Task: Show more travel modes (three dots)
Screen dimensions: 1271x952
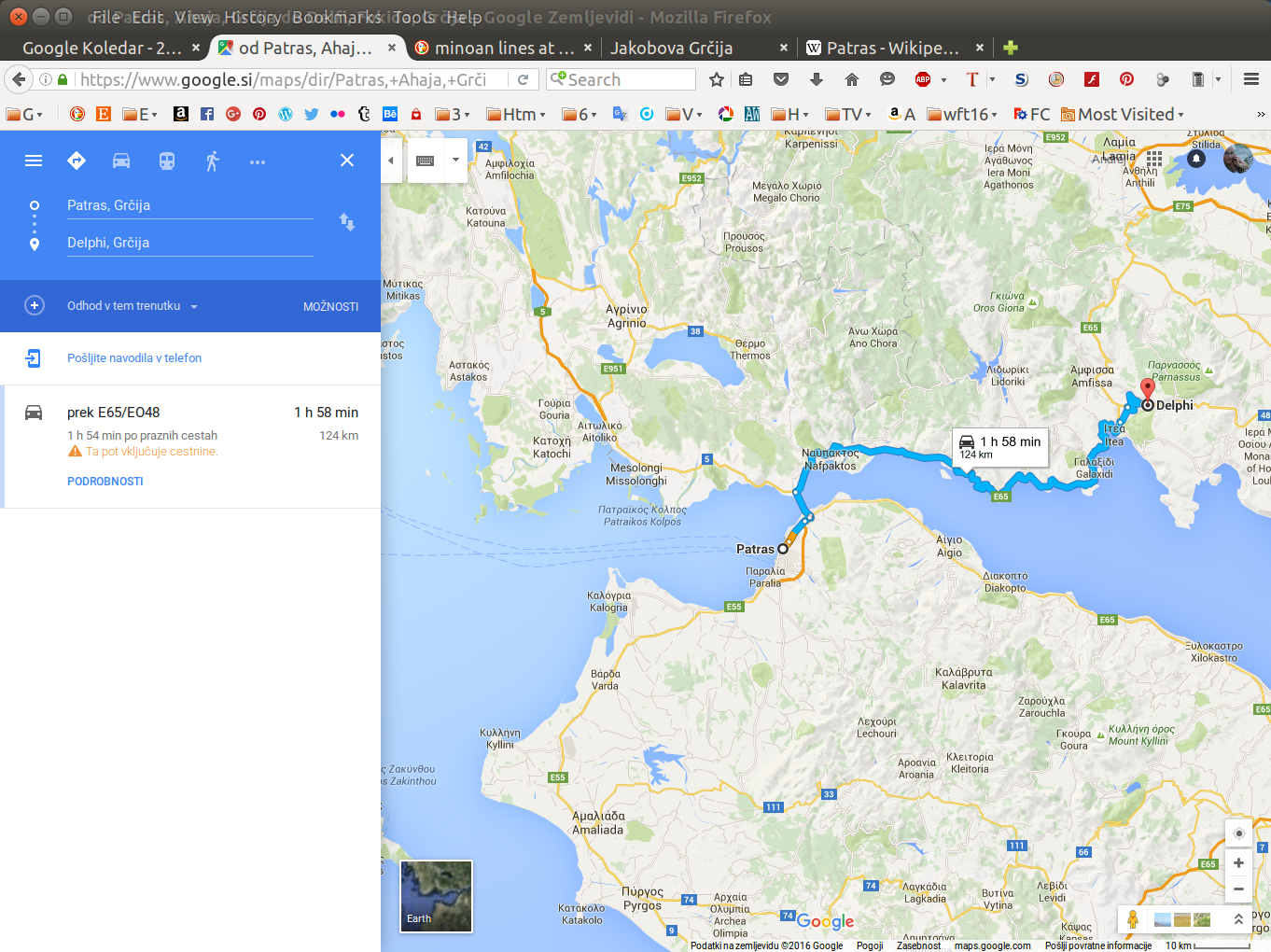Action: (x=258, y=161)
